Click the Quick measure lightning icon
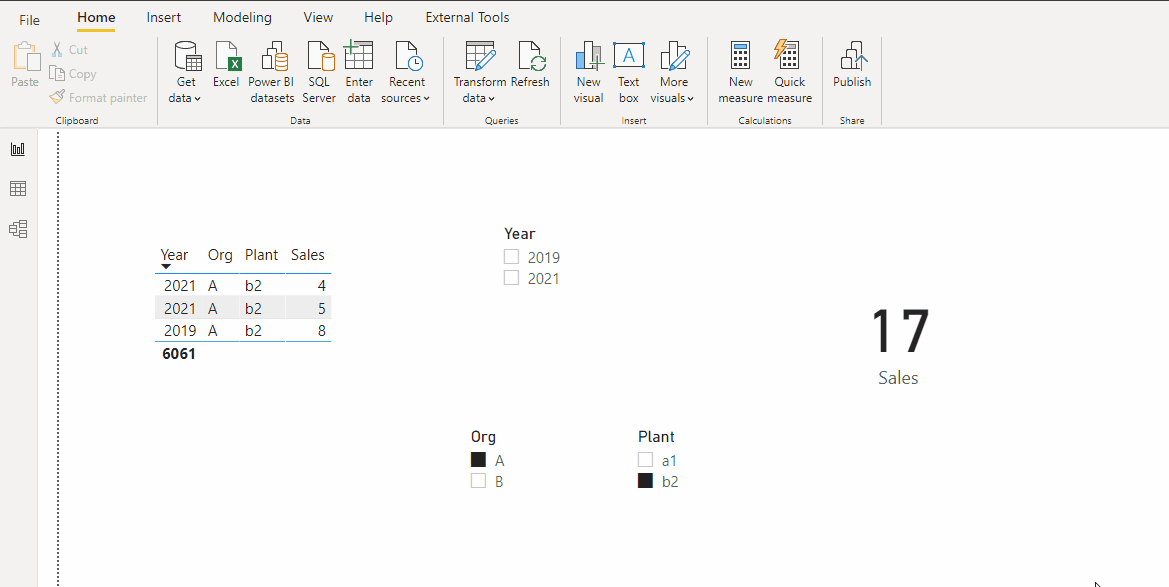Screen dimensions: 1169x587 787,54
